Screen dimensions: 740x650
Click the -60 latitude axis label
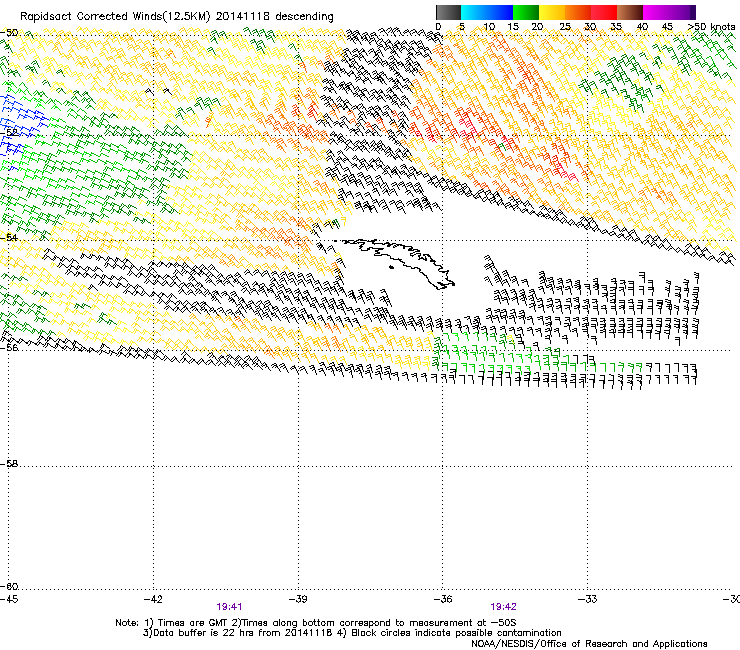[x=9, y=586]
